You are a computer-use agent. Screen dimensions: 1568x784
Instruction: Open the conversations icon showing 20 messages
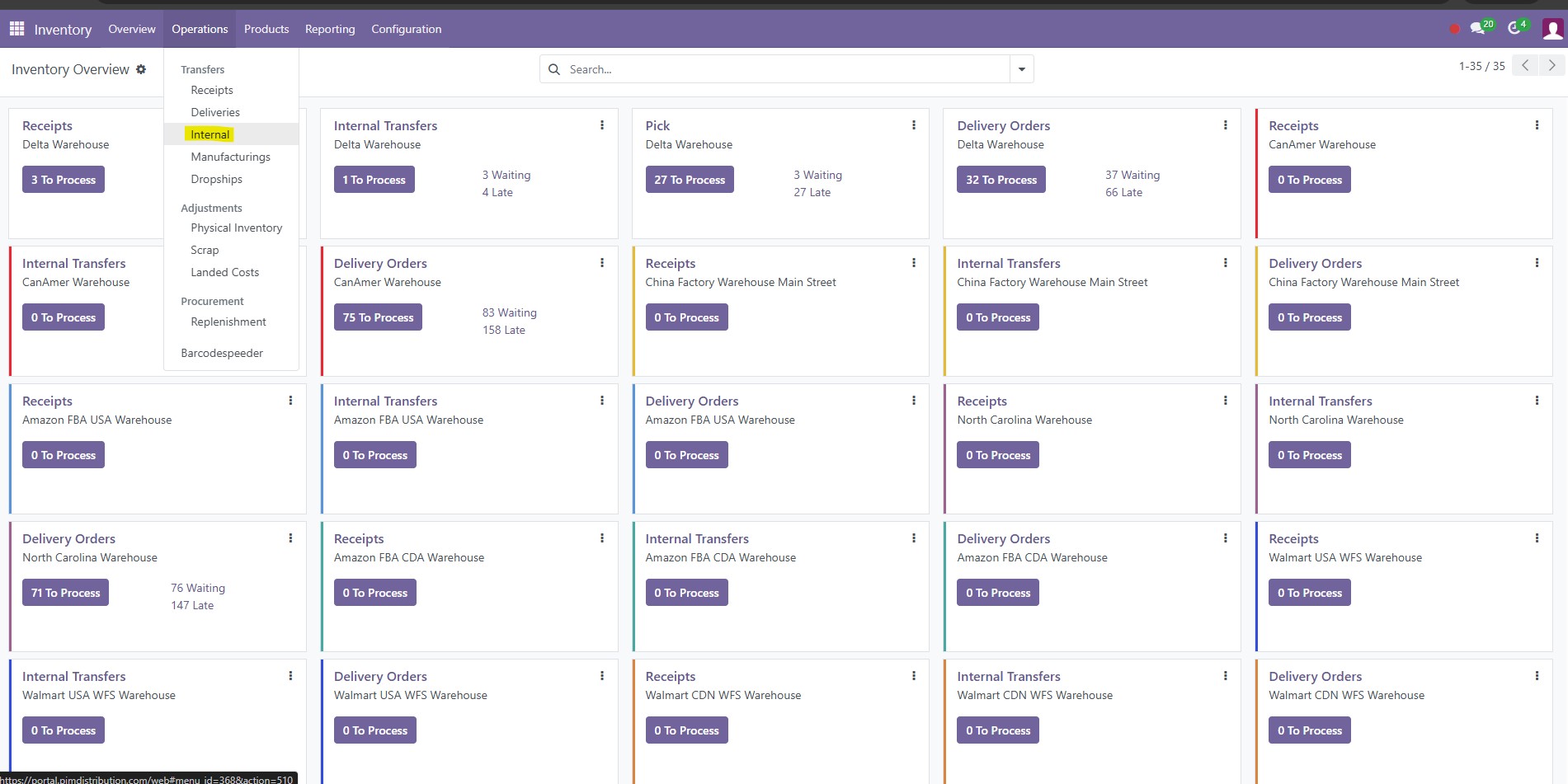coord(1477,29)
